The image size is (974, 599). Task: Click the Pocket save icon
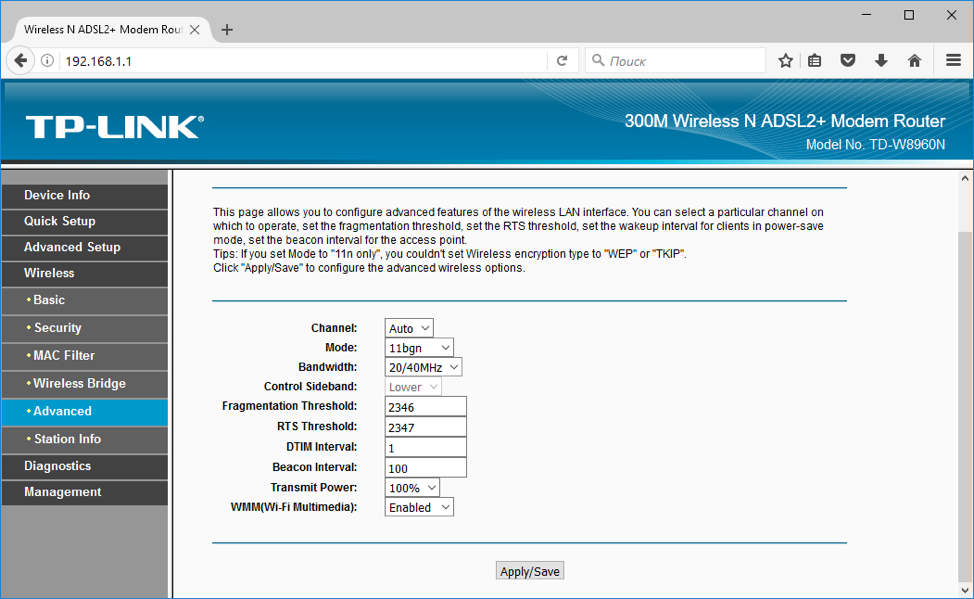[848, 61]
